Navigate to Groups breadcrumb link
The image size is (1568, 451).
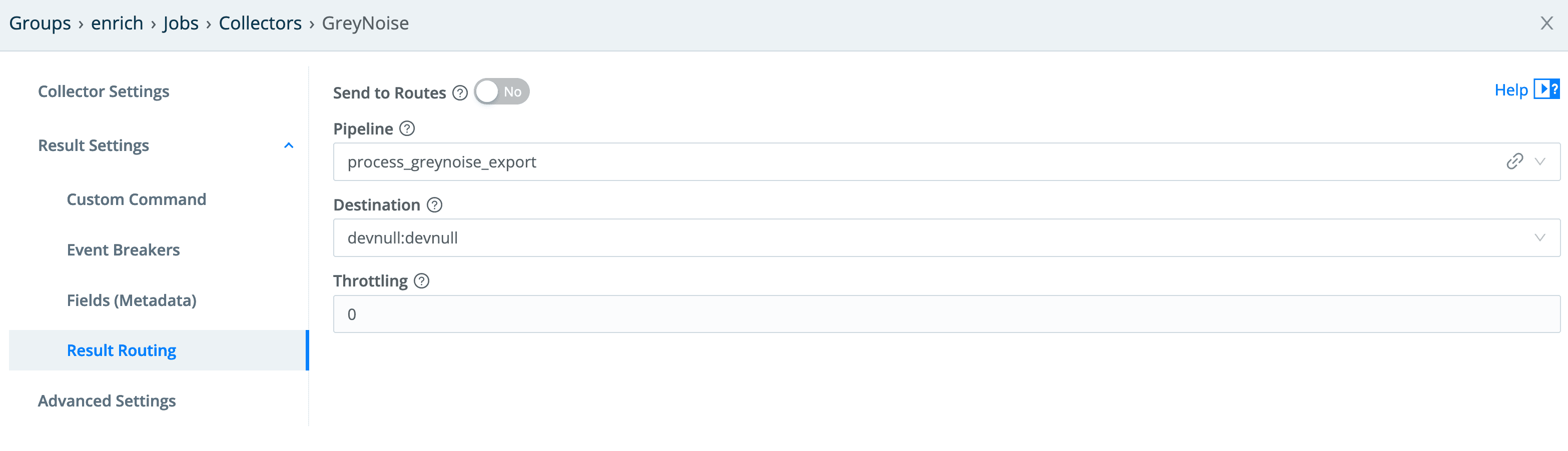40,23
